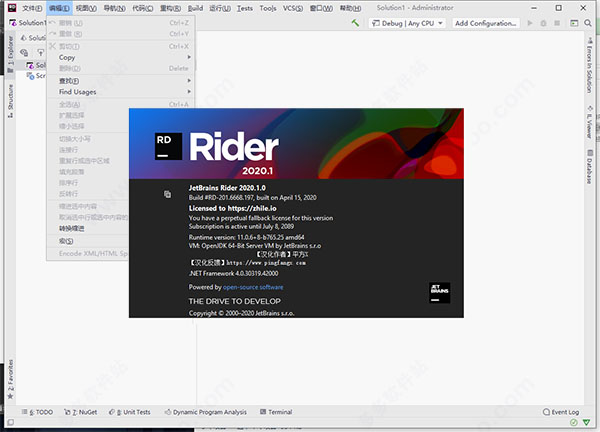Open the Tools menu
Image resolution: width=600 pixels, height=432 pixels.
pyautogui.click(x=268, y=8)
